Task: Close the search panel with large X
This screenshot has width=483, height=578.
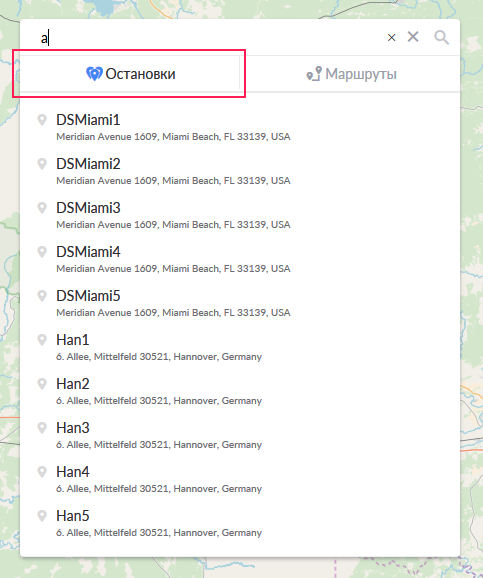Action: (413, 36)
